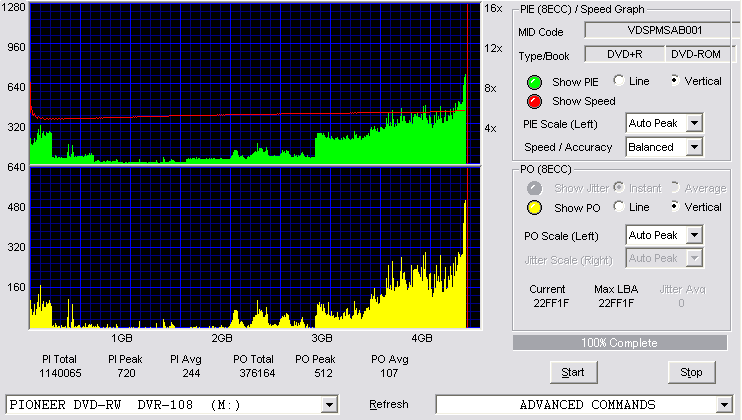Image resolution: width=742 pixels, height=420 pixels.
Task: Click the Jitter Avg value 0
Action: pyautogui.click(x=681, y=303)
